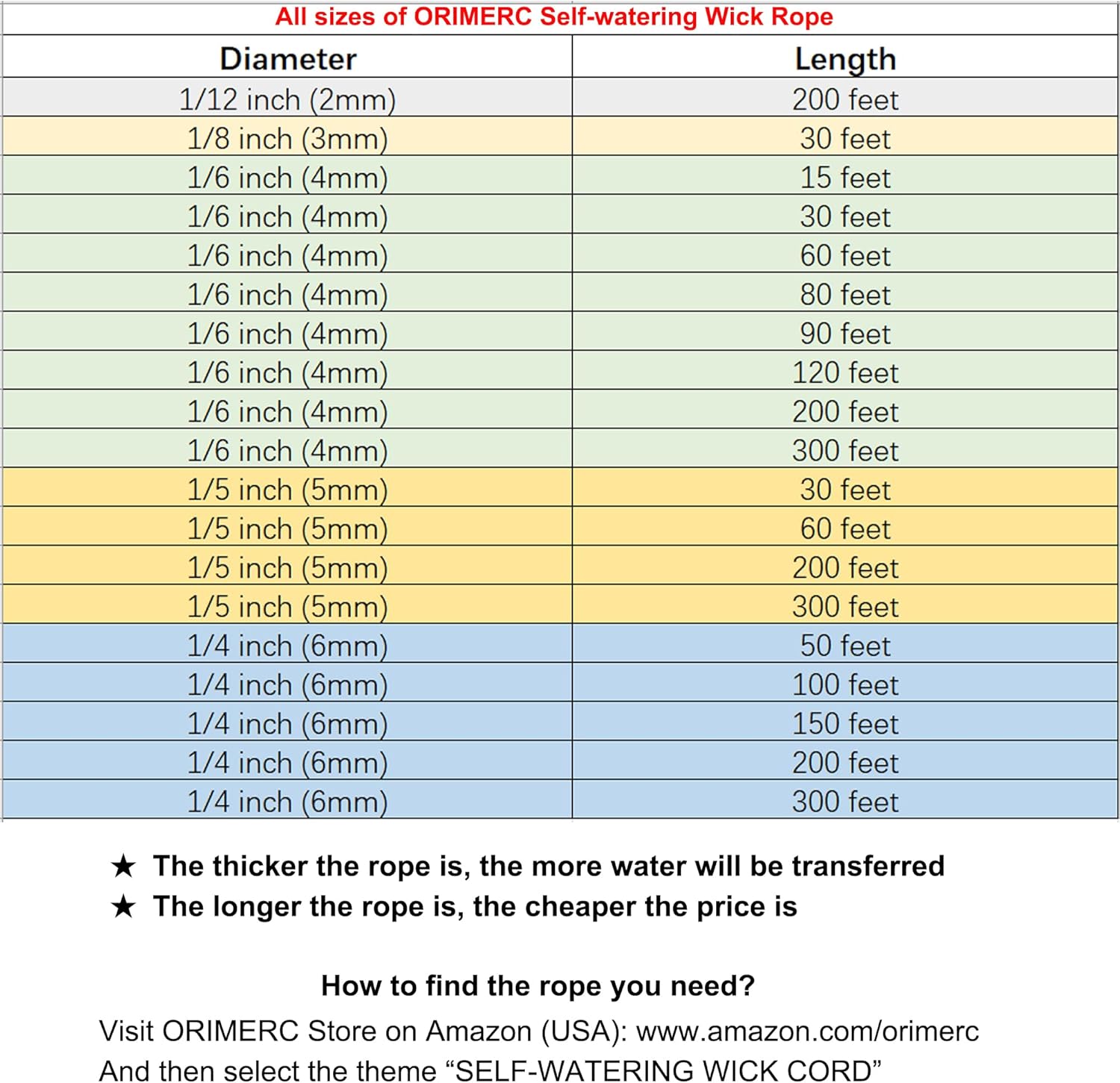Open the www.amazon.com/orimerc link text

(x=807, y=1031)
